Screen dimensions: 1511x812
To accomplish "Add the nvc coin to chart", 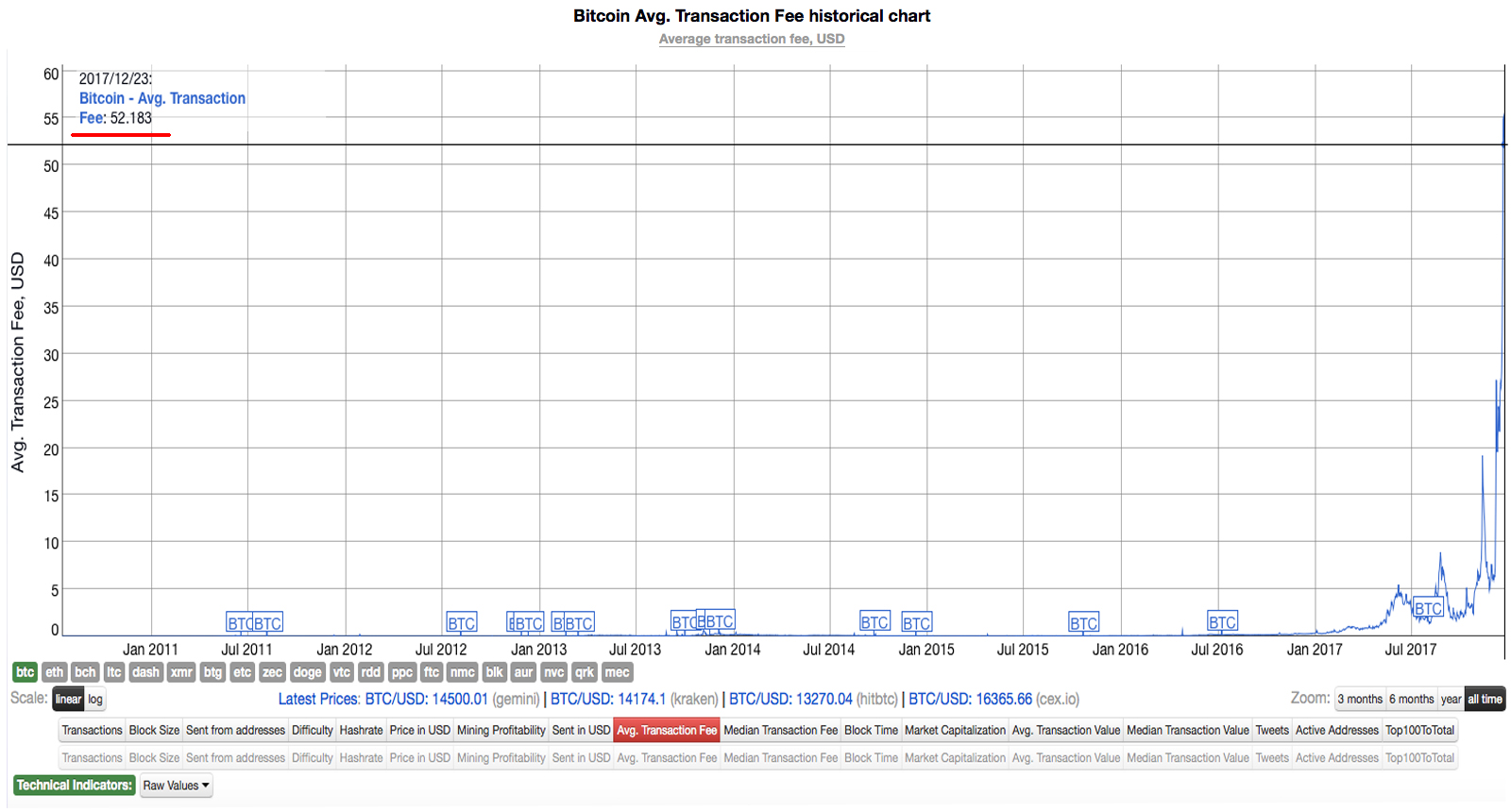I will tap(554, 672).
